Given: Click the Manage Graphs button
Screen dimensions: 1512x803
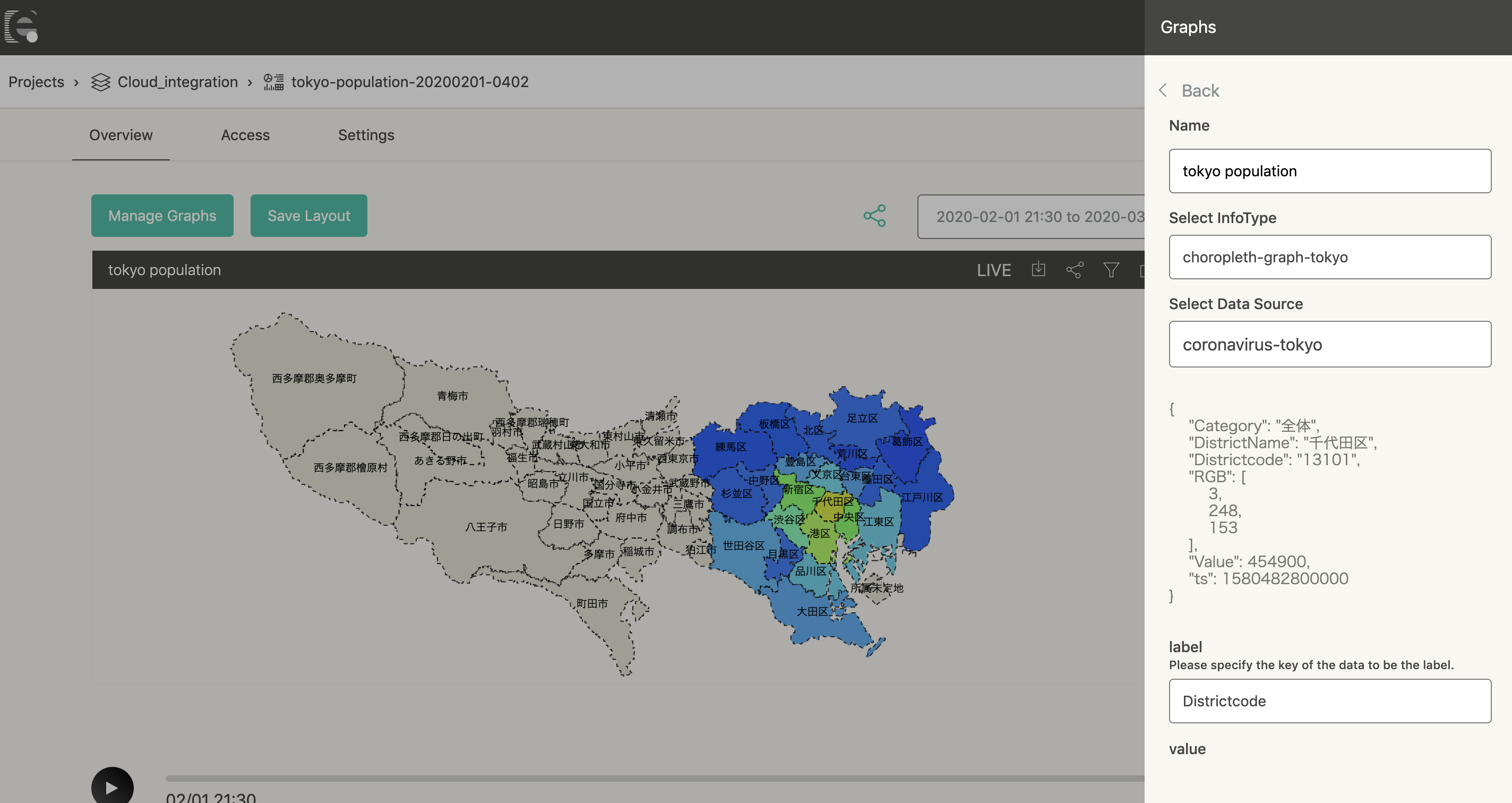Looking at the screenshot, I should [x=162, y=216].
